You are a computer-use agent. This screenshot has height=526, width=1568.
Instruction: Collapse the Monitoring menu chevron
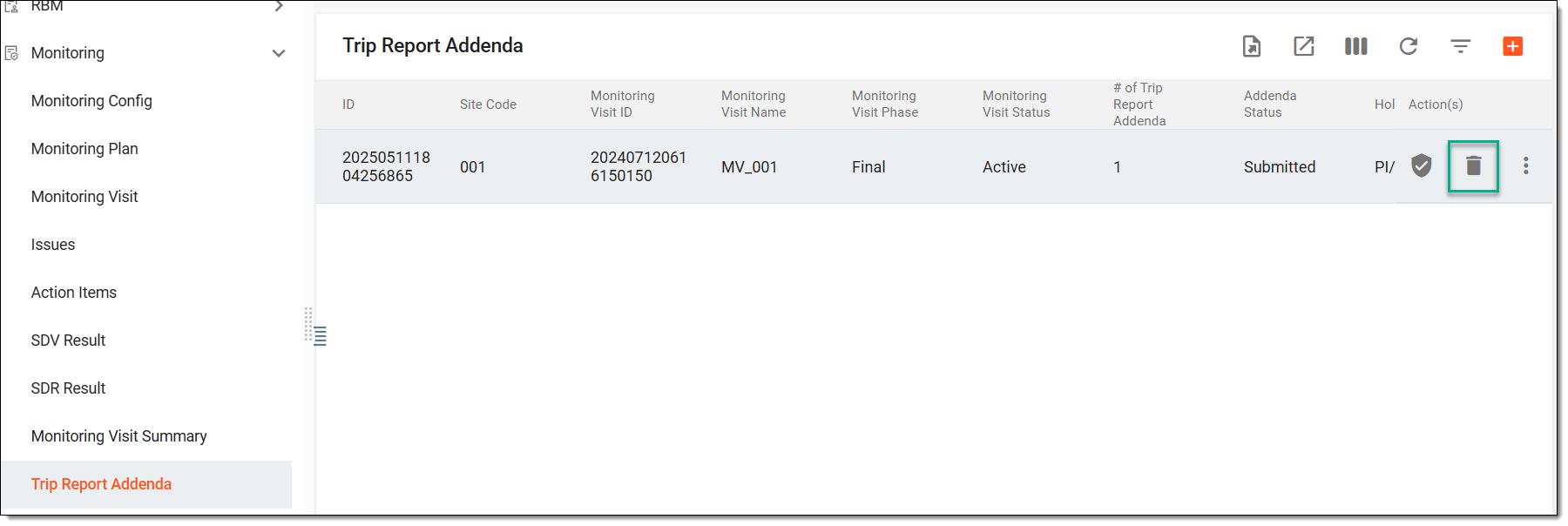[x=279, y=53]
